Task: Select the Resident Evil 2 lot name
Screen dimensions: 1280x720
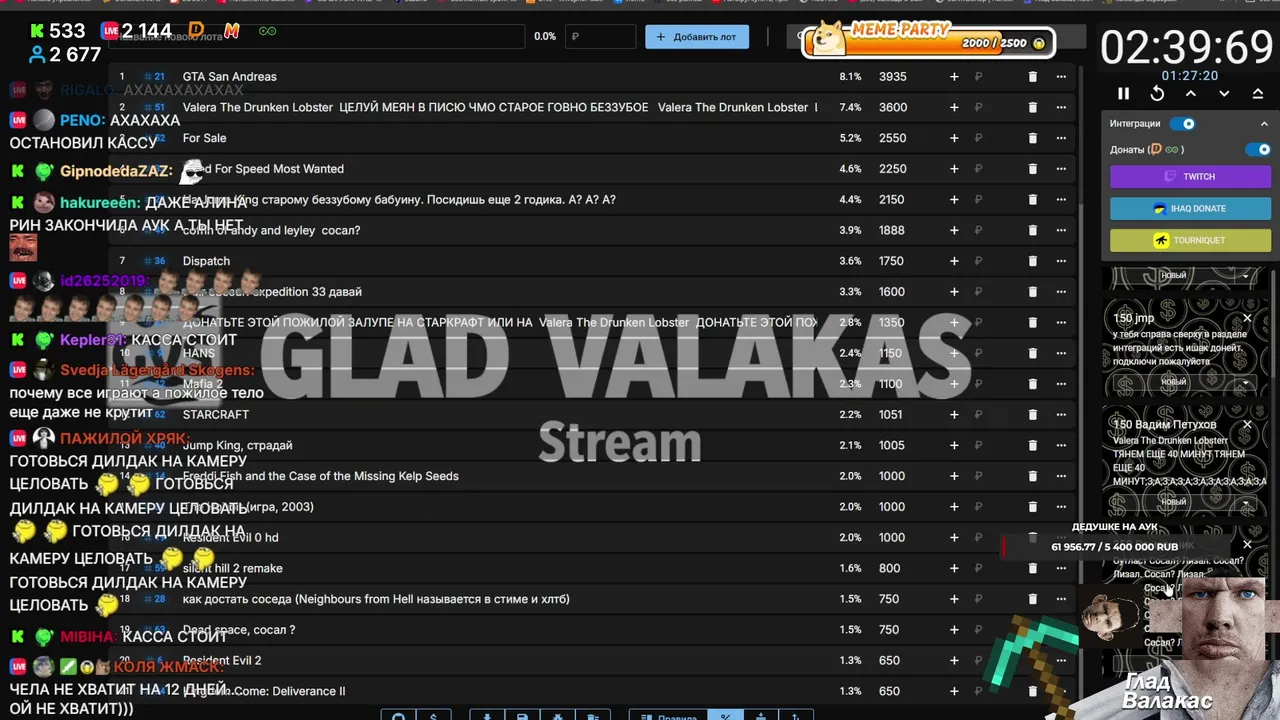Action: pos(222,660)
